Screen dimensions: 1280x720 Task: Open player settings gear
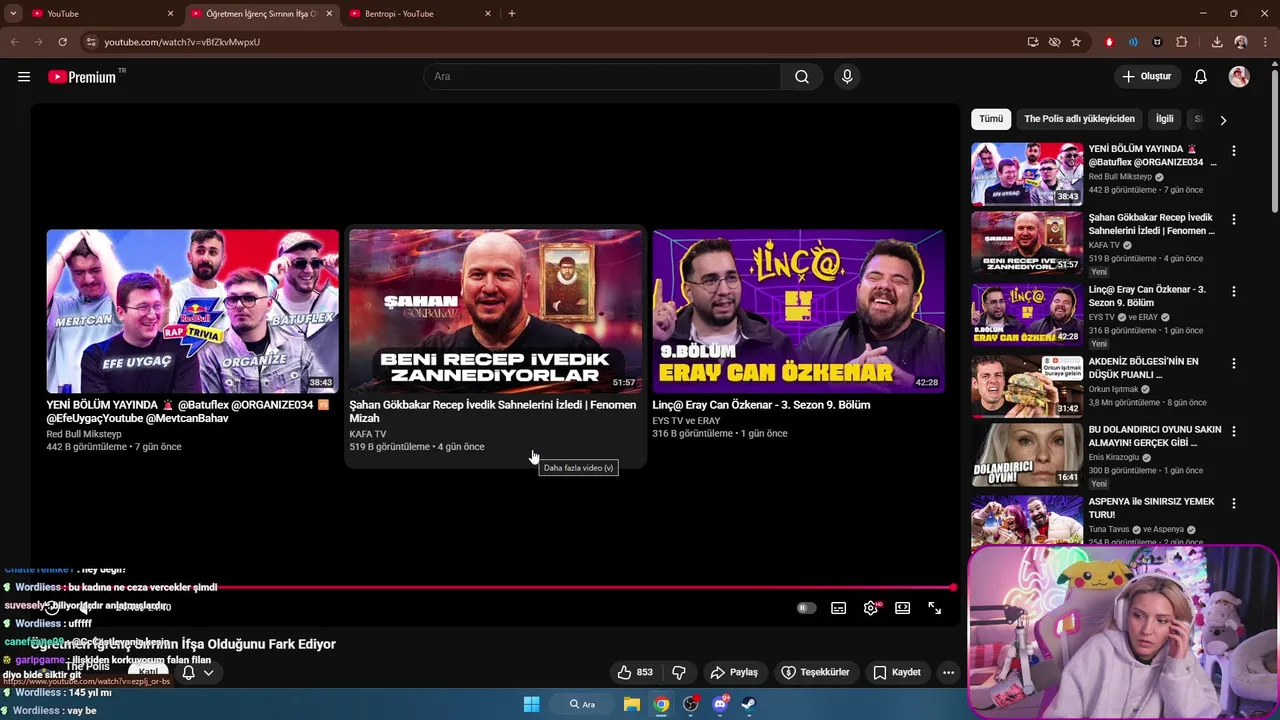872,608
